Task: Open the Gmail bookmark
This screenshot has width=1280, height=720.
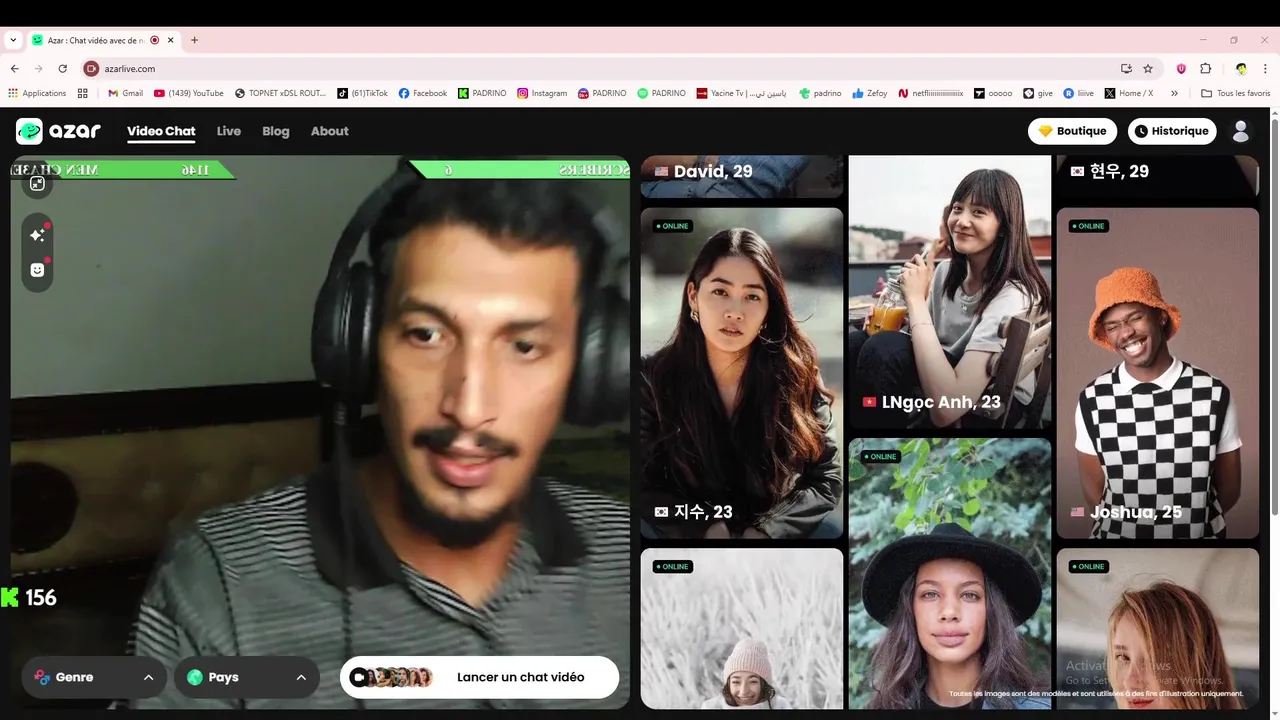Action: tap(125, 93)
